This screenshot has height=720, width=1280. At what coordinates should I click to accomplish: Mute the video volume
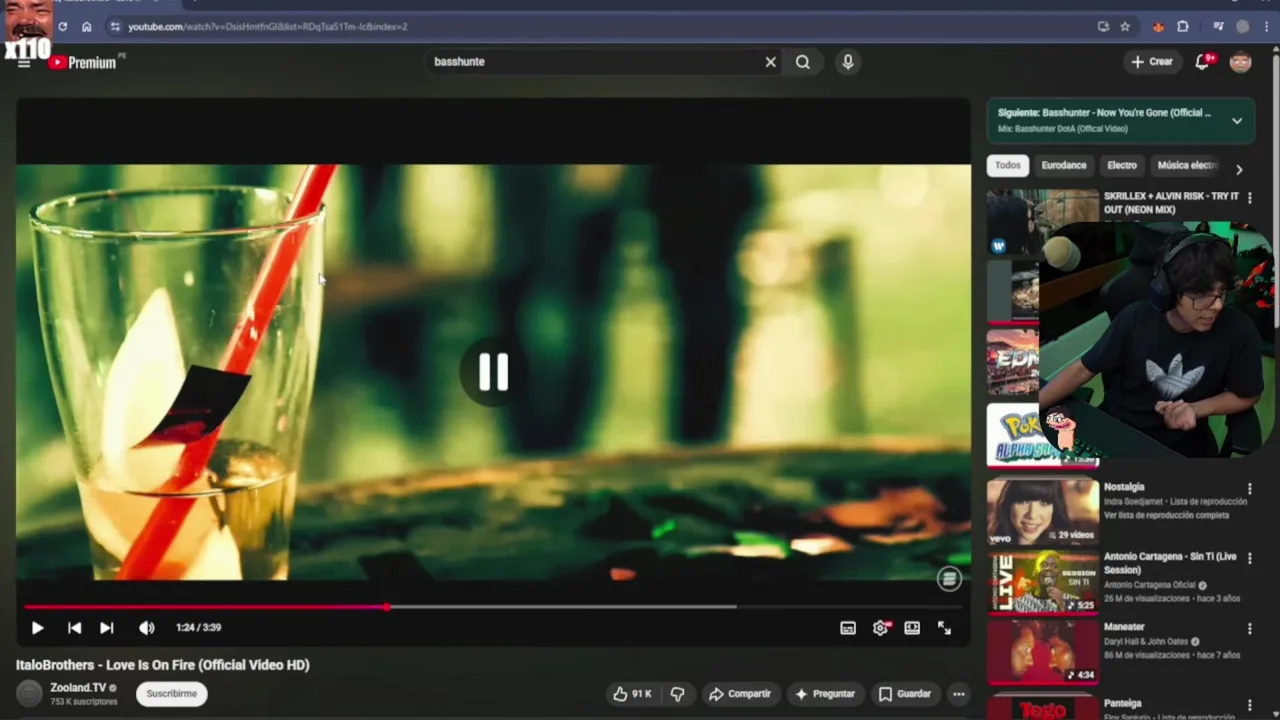pyautogui.click(x=147, y=628)
